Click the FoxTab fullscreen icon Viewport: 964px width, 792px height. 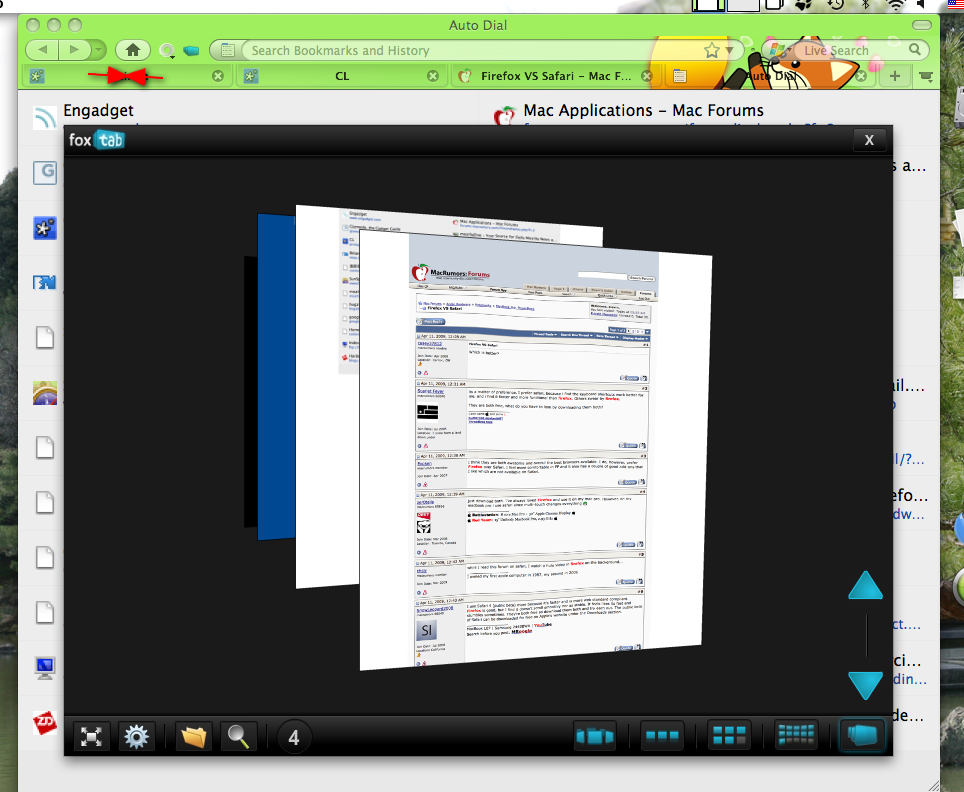click(91, 736)
